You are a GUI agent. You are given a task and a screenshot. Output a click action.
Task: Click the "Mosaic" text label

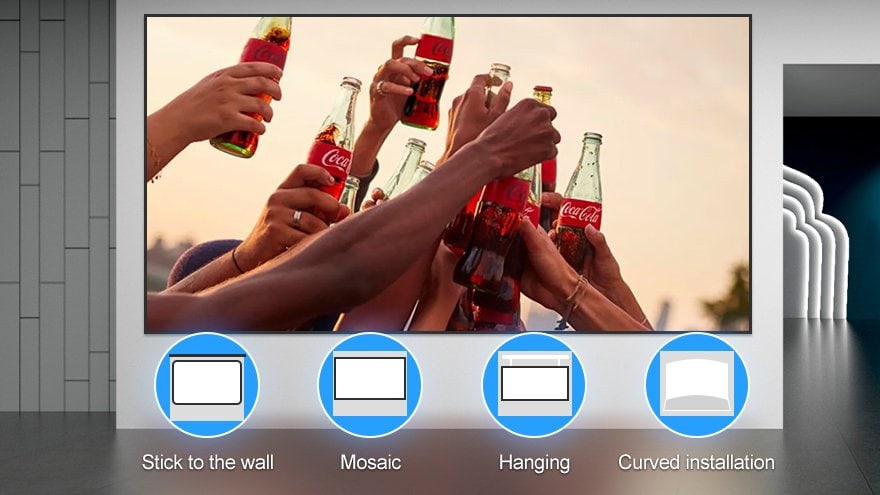coord(370,462)
